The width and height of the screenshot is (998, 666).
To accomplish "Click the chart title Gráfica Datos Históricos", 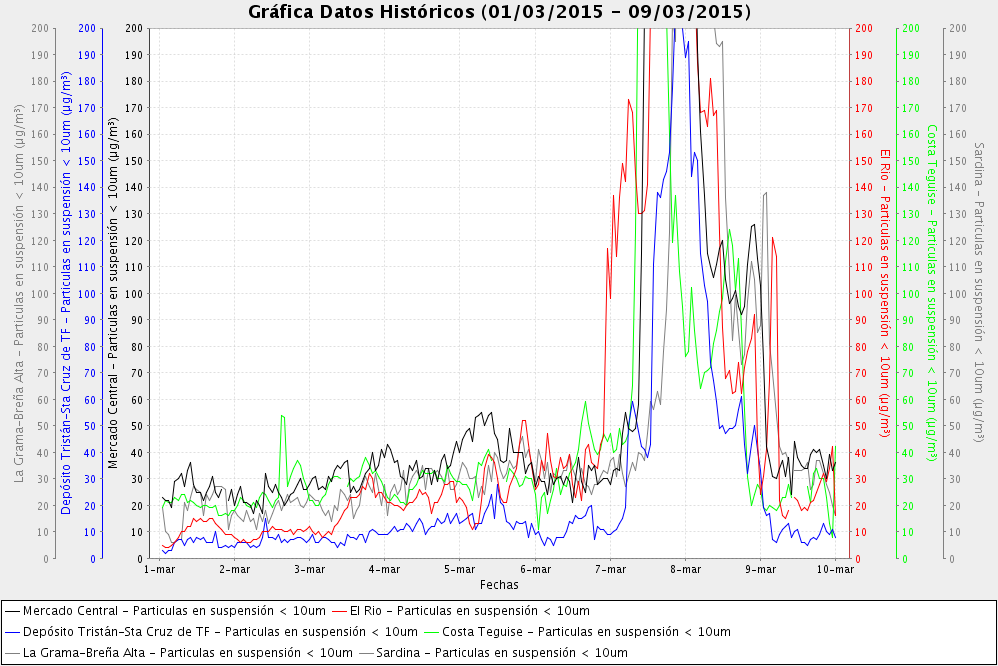I will [x=499, y=12].
